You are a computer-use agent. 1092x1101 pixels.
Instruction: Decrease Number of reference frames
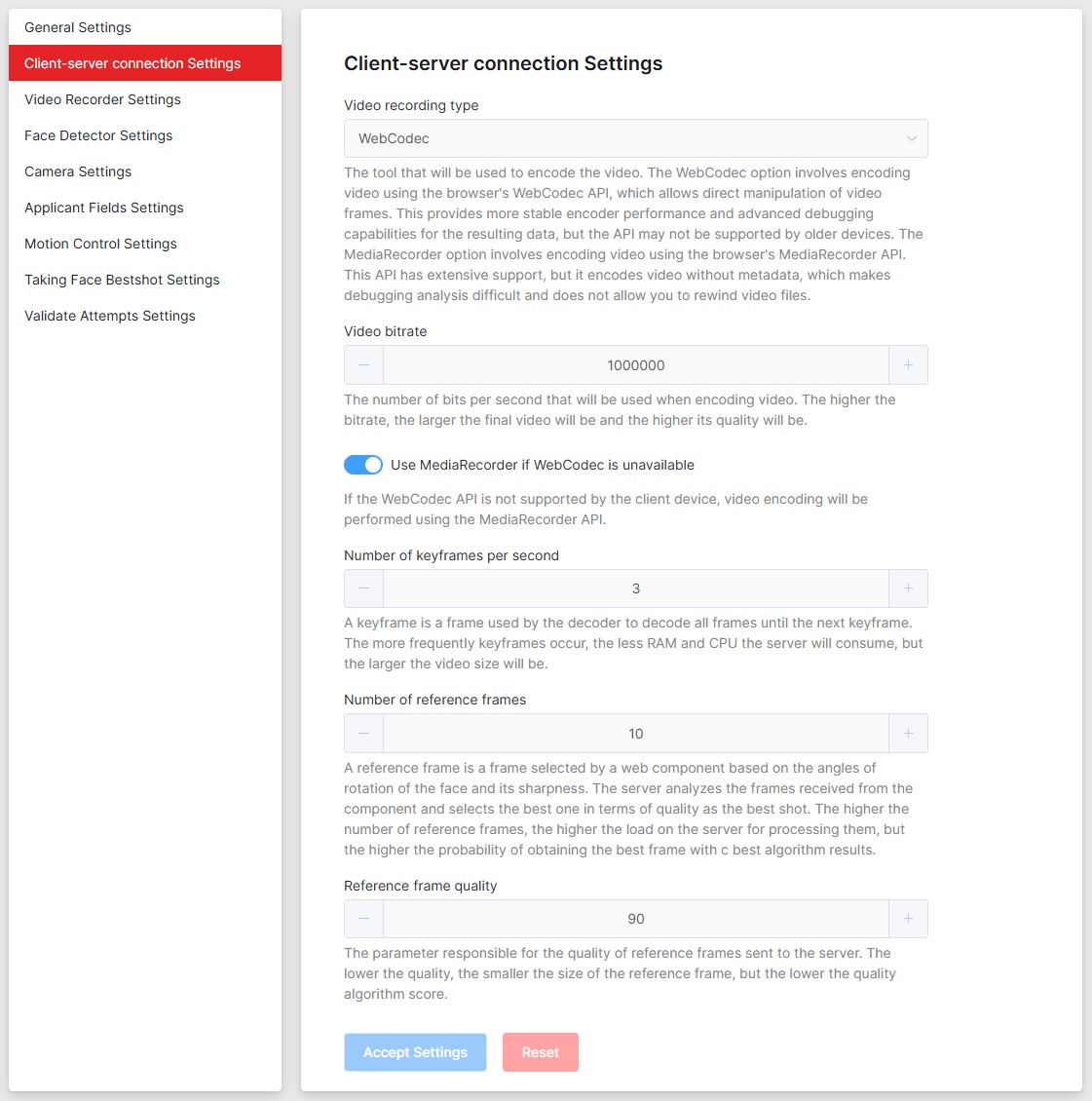364,734
